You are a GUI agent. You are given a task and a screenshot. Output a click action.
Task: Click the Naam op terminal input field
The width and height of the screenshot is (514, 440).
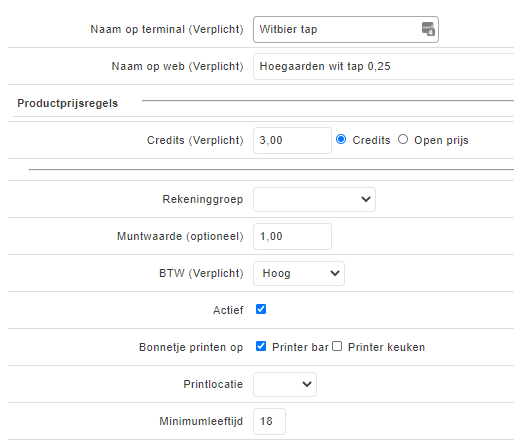point(346,29)
